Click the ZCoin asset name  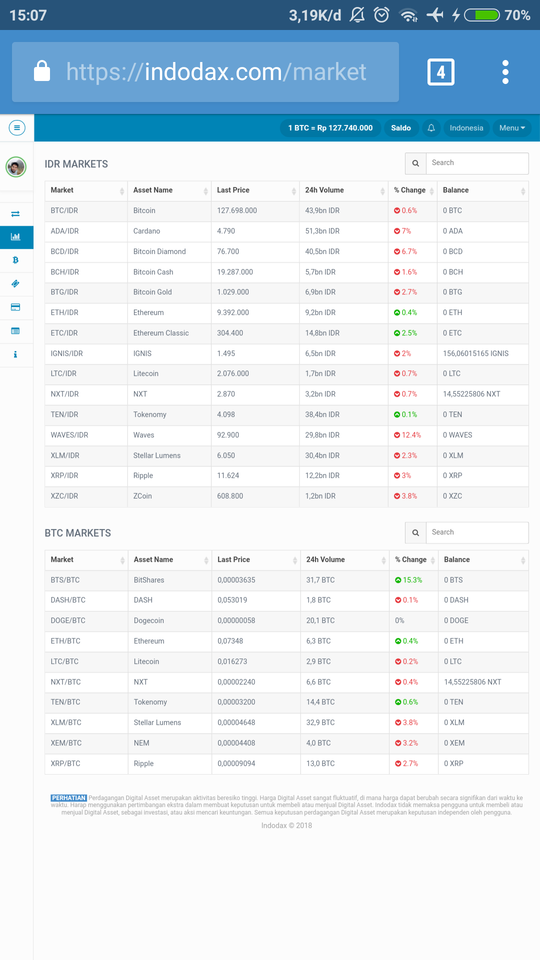click(x=143, y=497)
